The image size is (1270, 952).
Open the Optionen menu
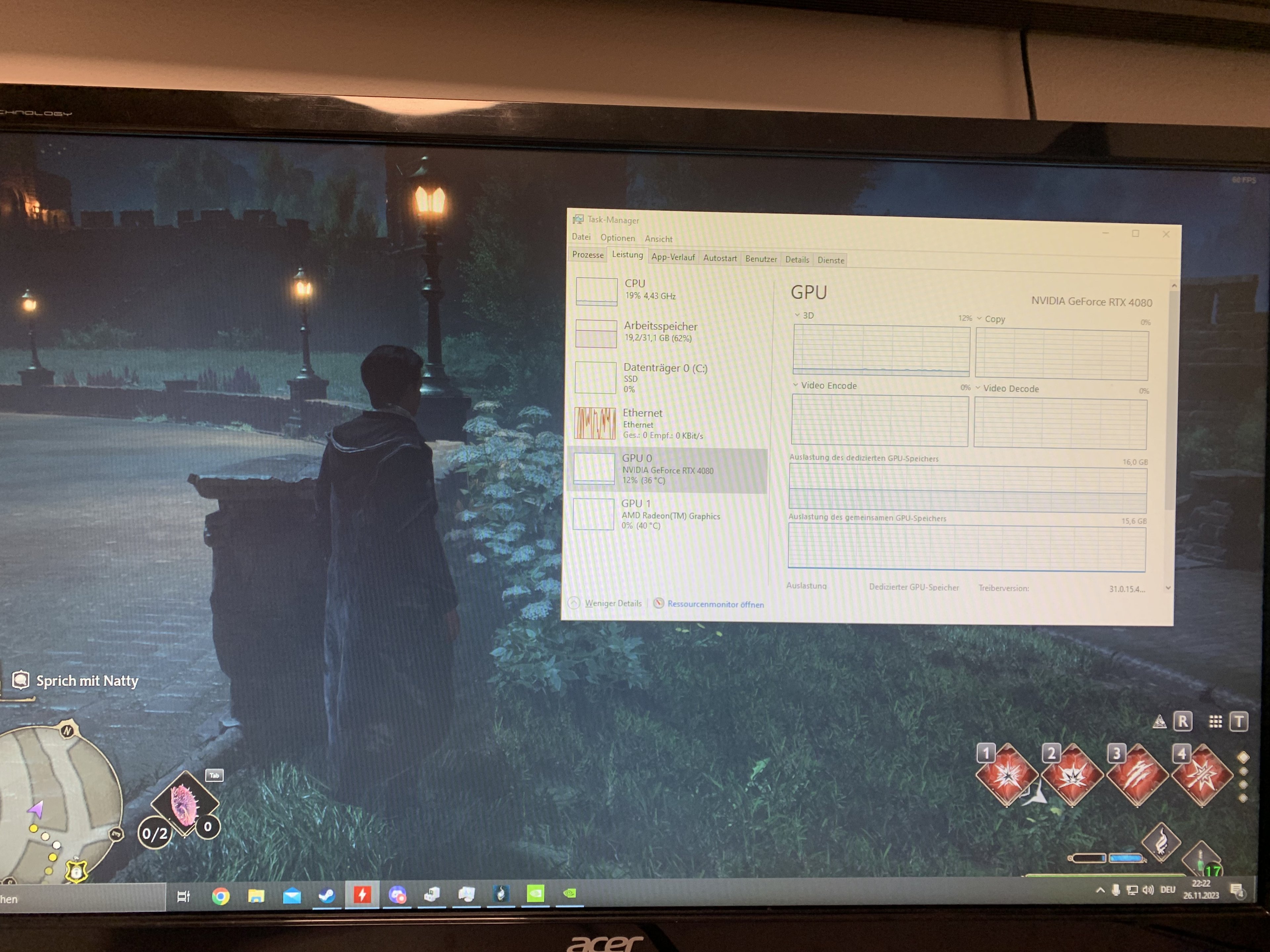point(617,238)
